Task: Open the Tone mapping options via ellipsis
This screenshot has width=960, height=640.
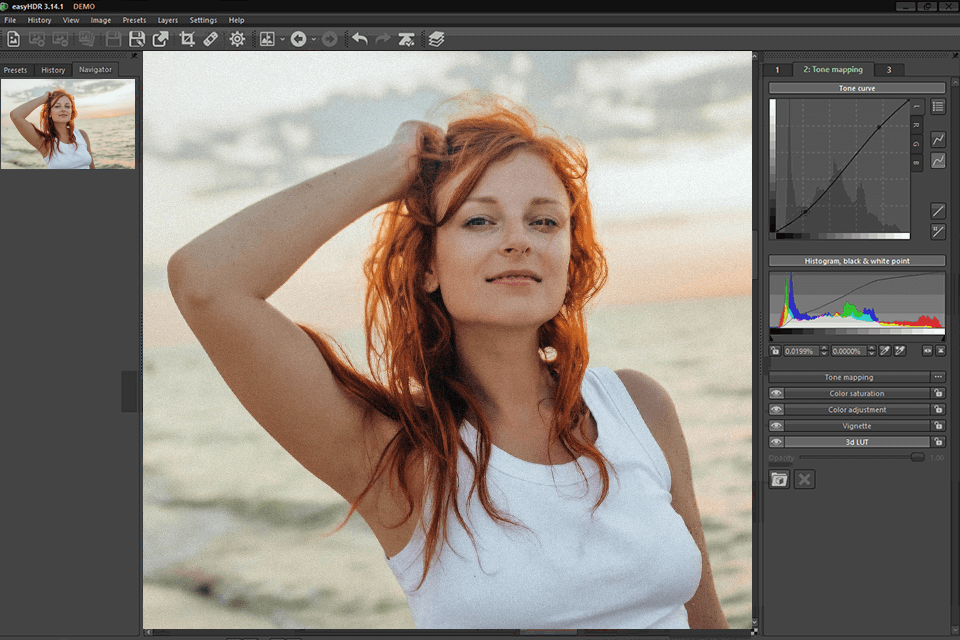Action: [x=938, y=377]
